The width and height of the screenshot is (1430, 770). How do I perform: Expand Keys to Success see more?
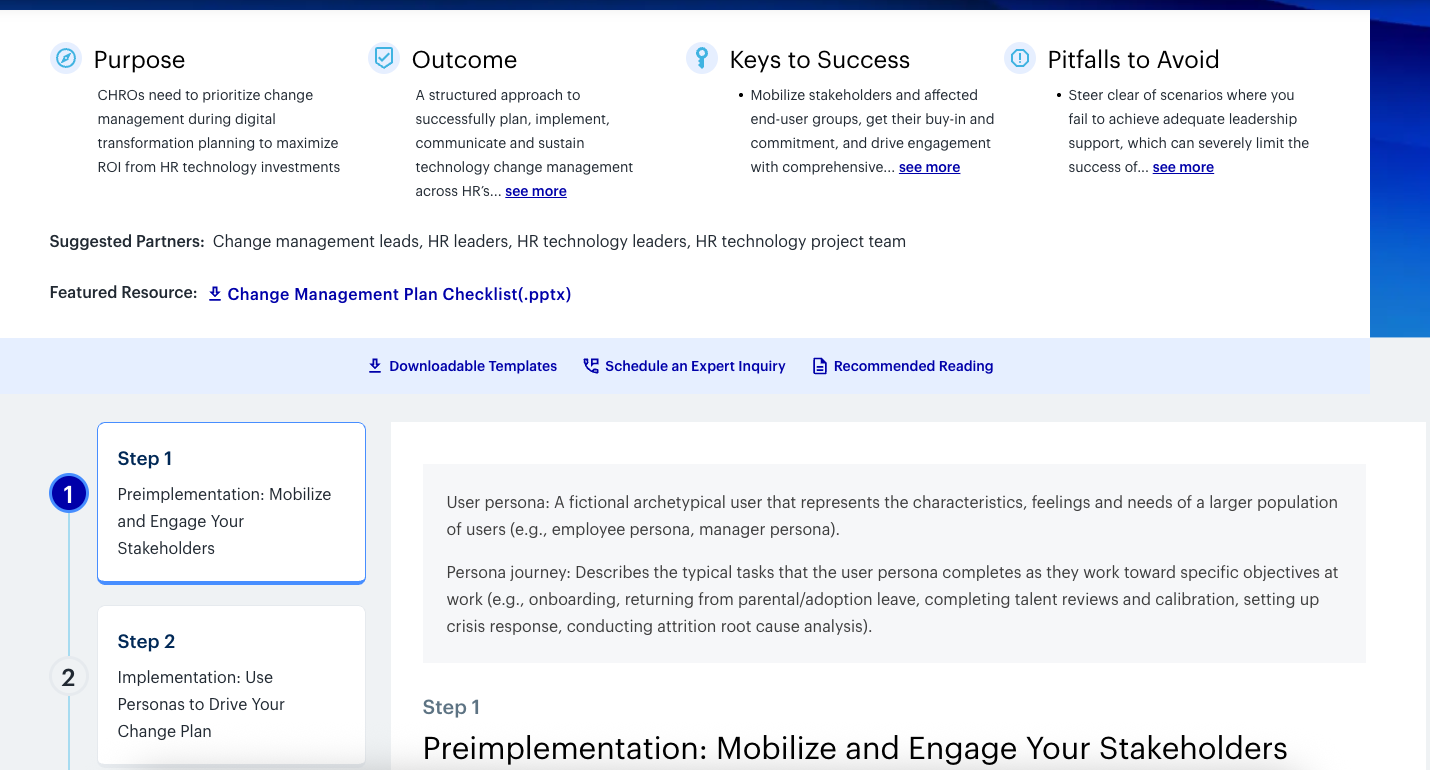(929, 167)
